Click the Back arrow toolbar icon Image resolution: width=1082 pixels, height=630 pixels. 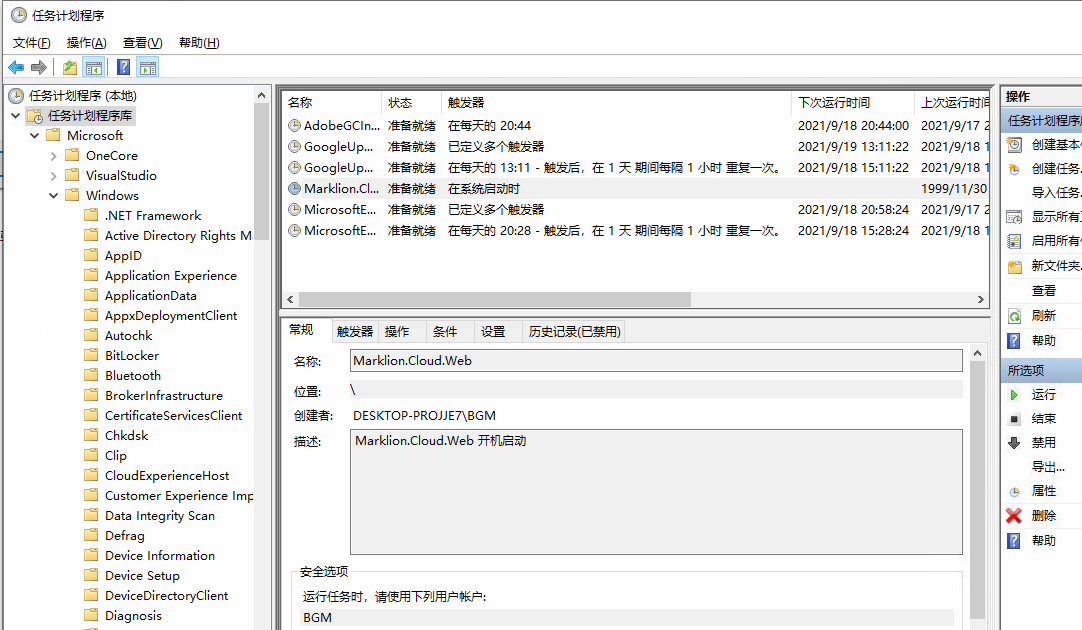(16, 67)
